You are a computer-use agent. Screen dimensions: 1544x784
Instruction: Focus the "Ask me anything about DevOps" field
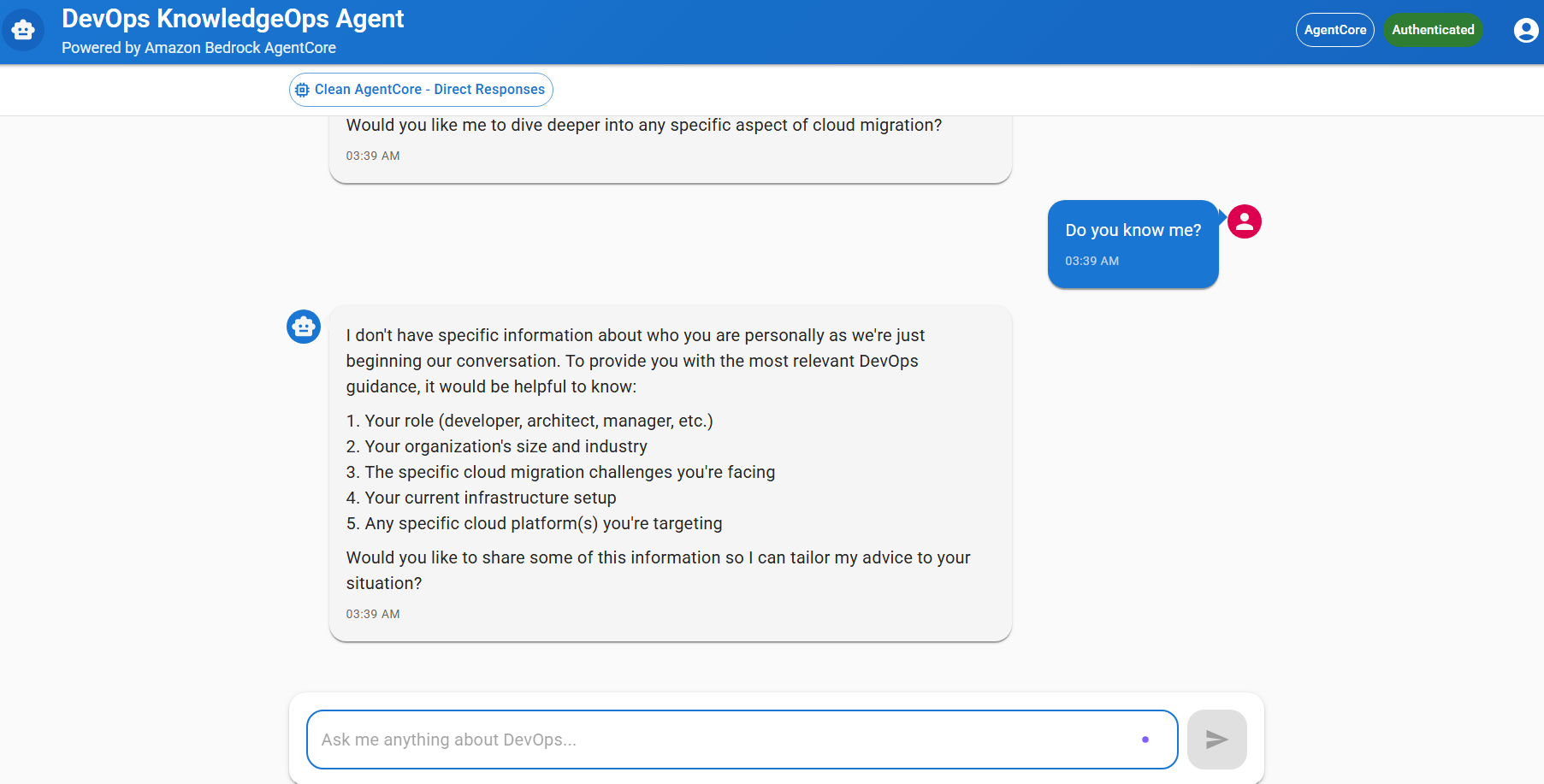coord(719,740)
